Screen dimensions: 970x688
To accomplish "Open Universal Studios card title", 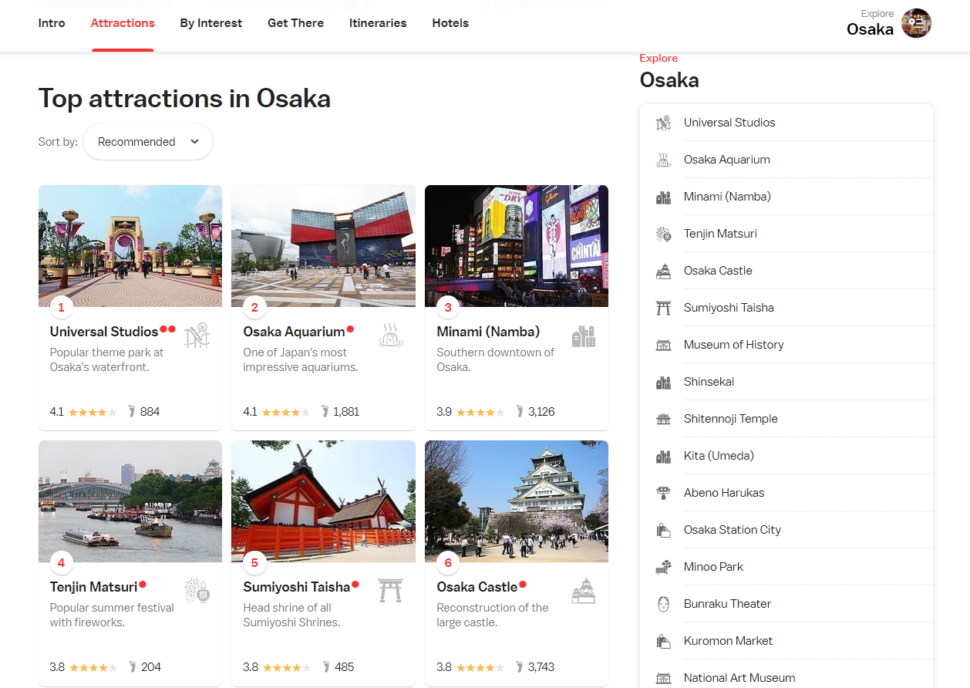I will 104,332.
